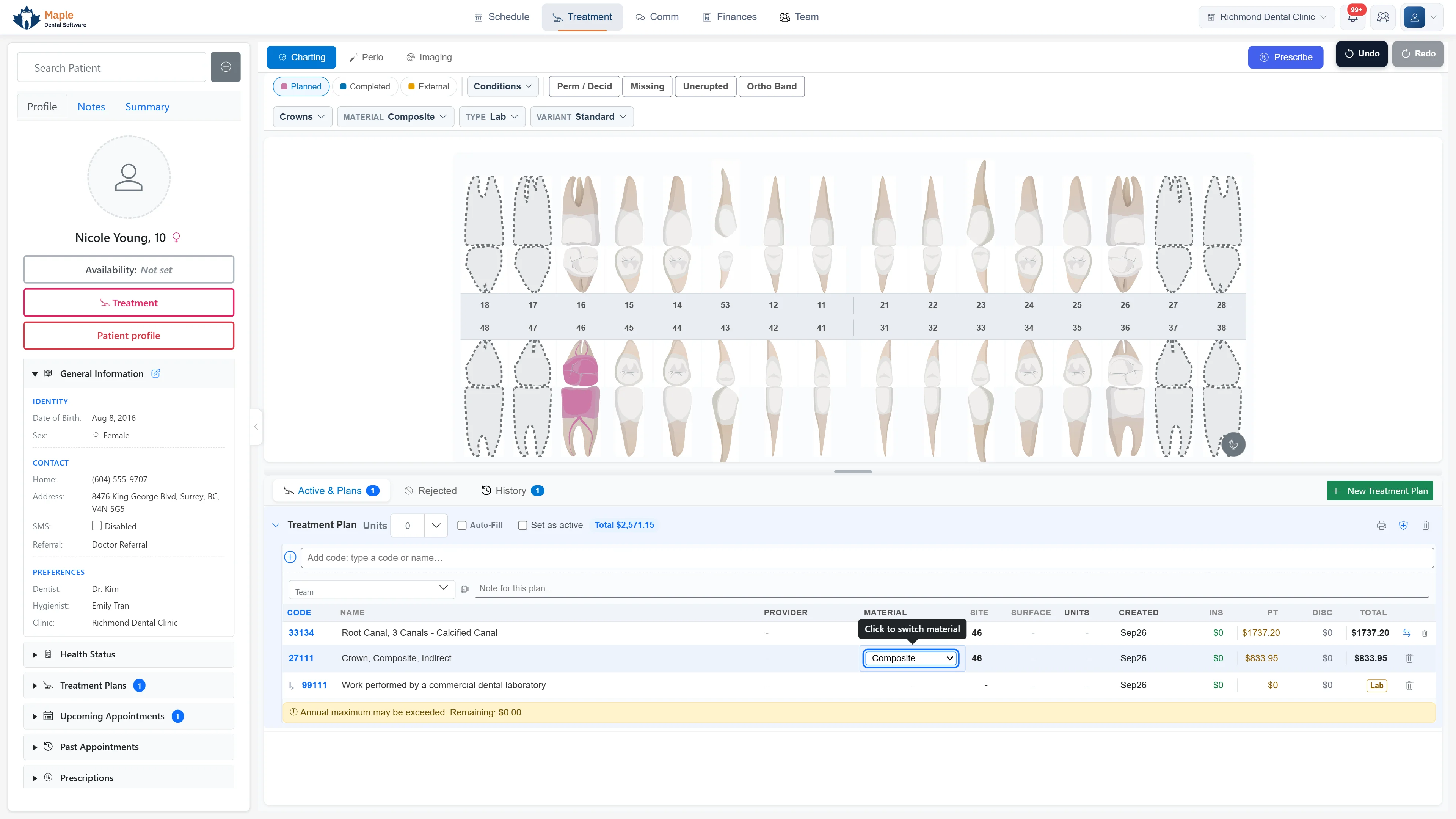Screen dimensions: 1456x819
Task: Click the add patient plus icon
Action: click(x=226, y=67)
